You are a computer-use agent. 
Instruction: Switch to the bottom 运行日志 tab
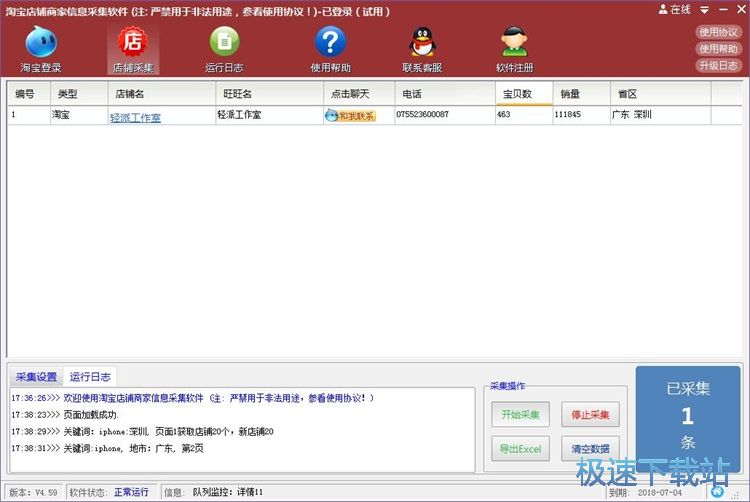[90, 377]
